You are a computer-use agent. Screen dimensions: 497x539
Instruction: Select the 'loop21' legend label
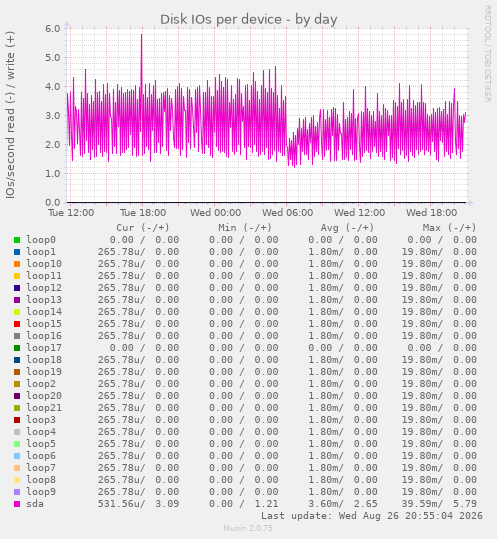pyautogui.click(x=44, y=408)
